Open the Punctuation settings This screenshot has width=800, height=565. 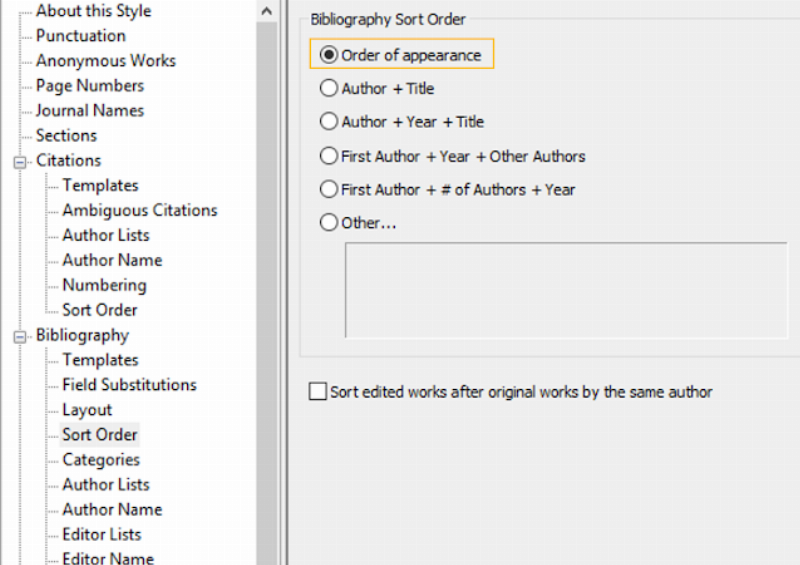point(81,36)
